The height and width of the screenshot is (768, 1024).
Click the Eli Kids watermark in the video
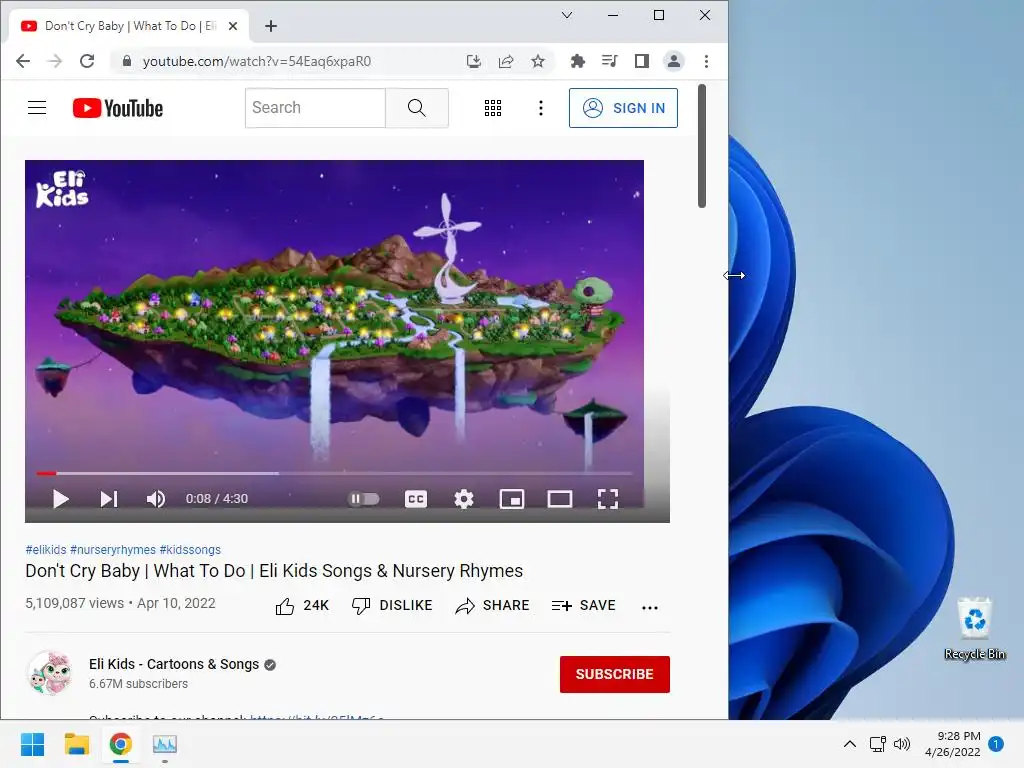coord(61,189)
